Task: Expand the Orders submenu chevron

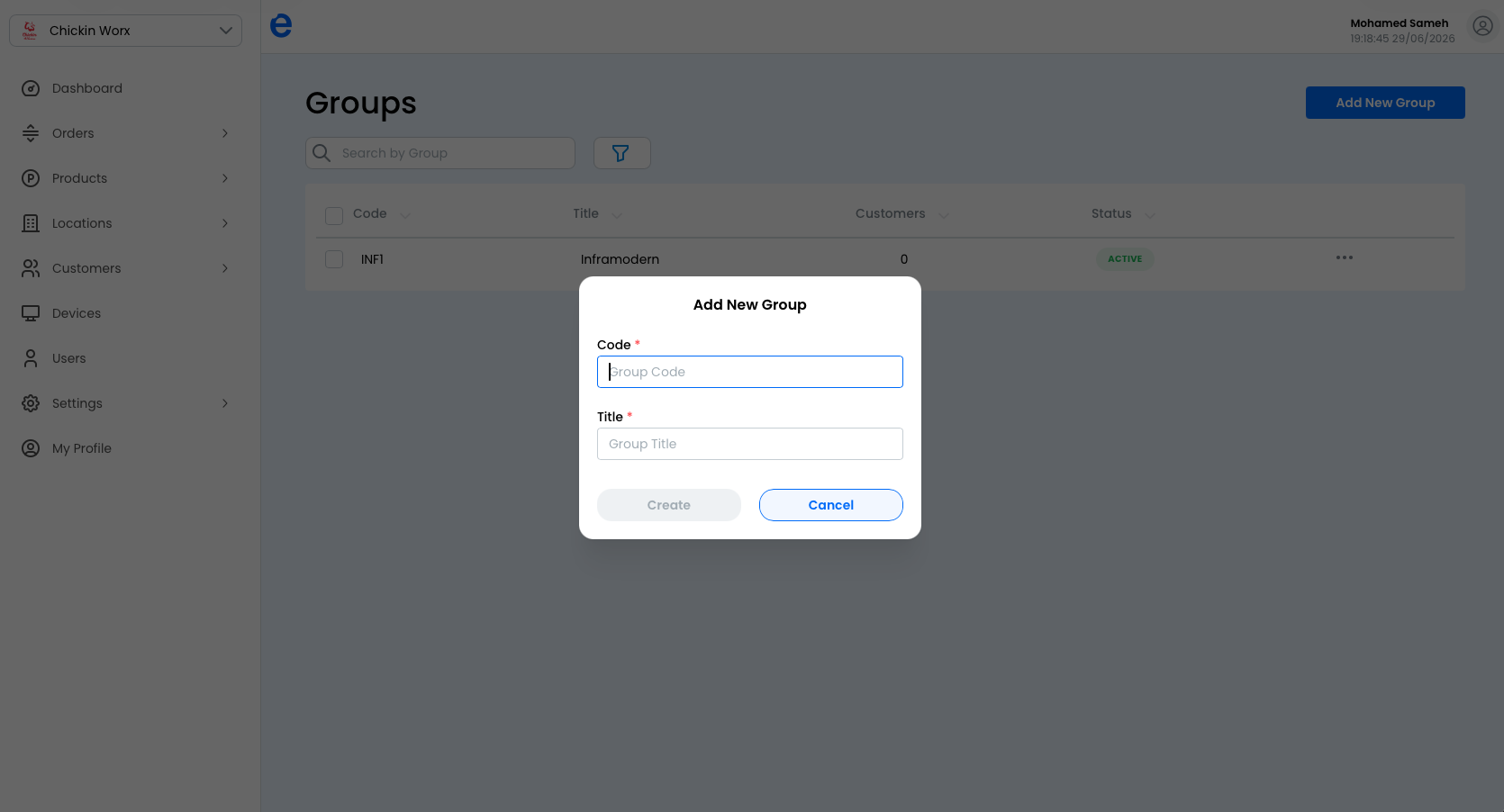Action: tap(225, 133)
